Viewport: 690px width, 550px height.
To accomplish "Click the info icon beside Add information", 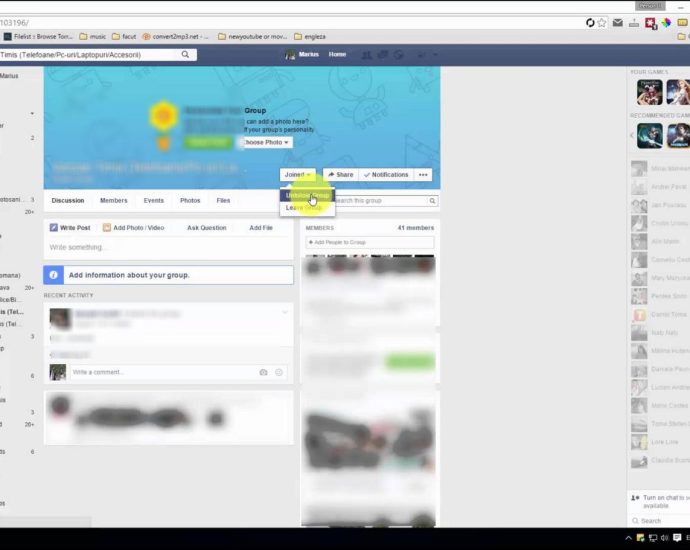I will 54,275.
